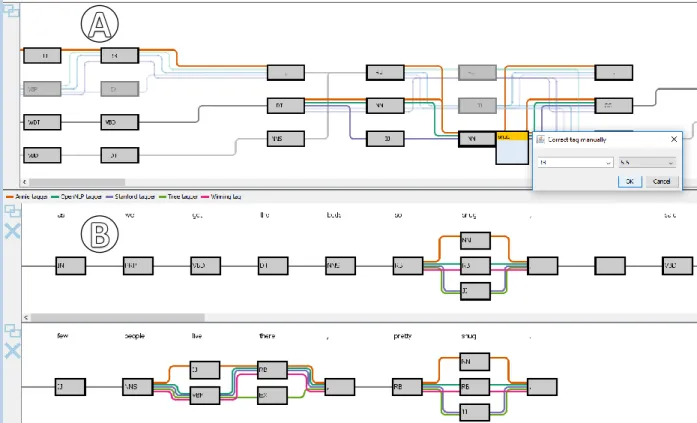Select VBP node under word 'live'

pos(205,395)
